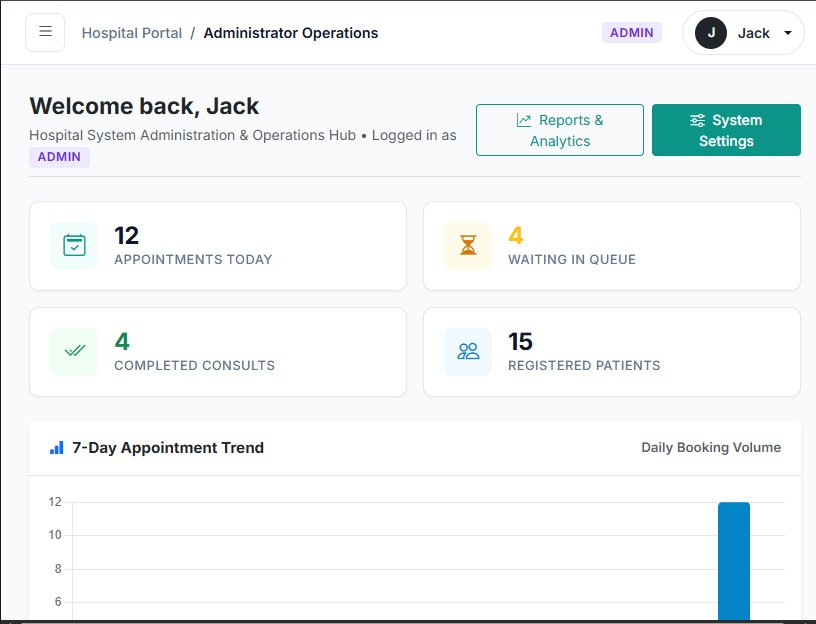Click the people registered patients icon
The height and width of the screenshot is (624, 816).
[x=468, y=351]
